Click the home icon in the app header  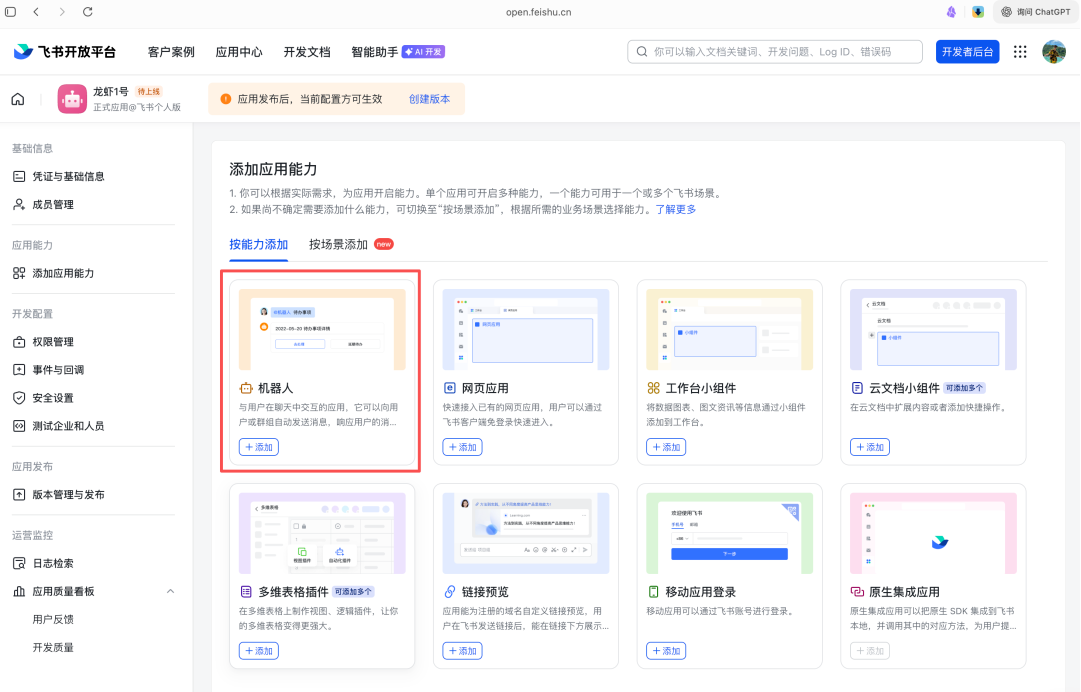tap(18, 99)
